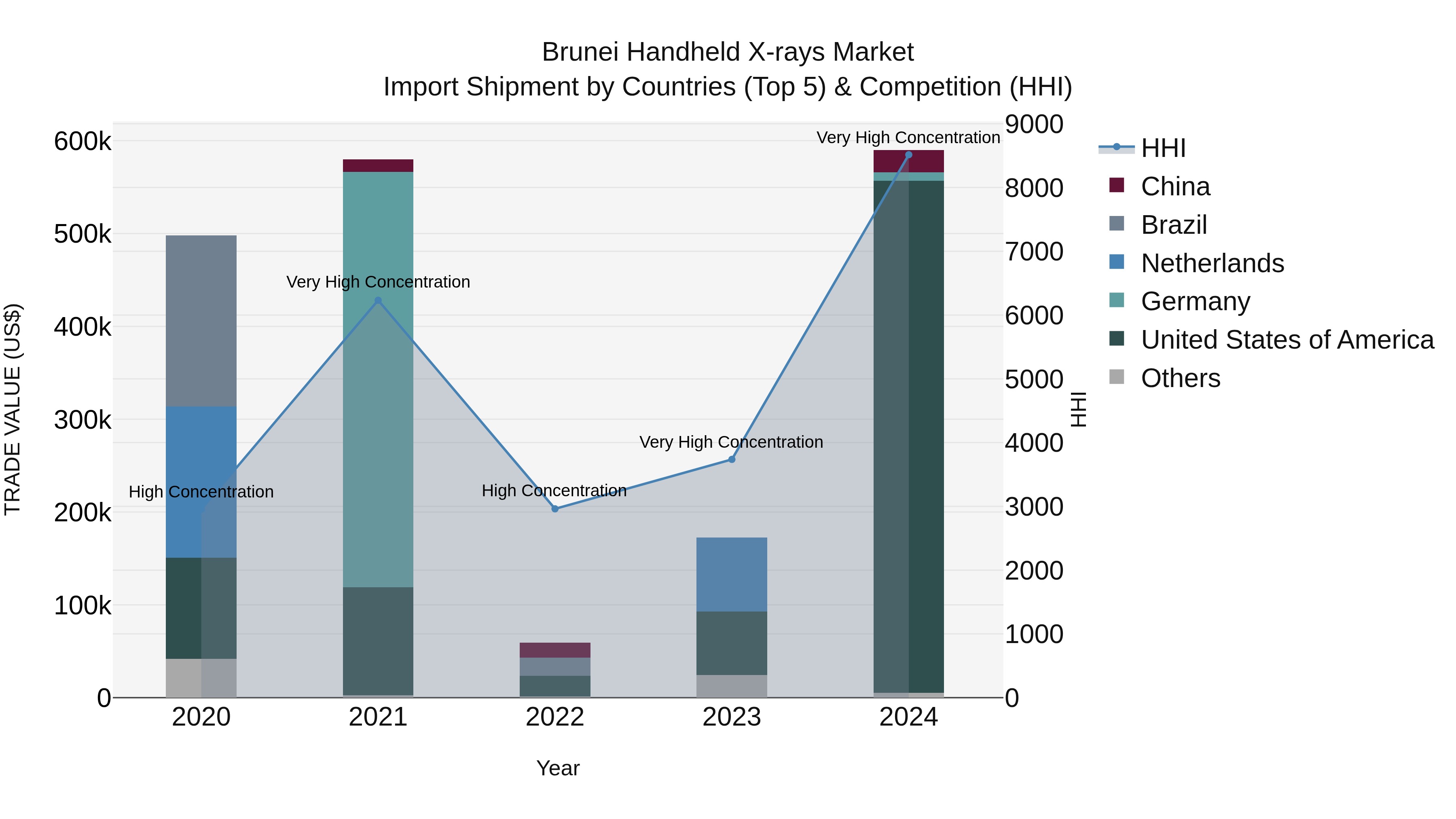Toggle the Netherlands legend label
The width and height of the screenshot is (1456, 819).
coord(1213,263)
